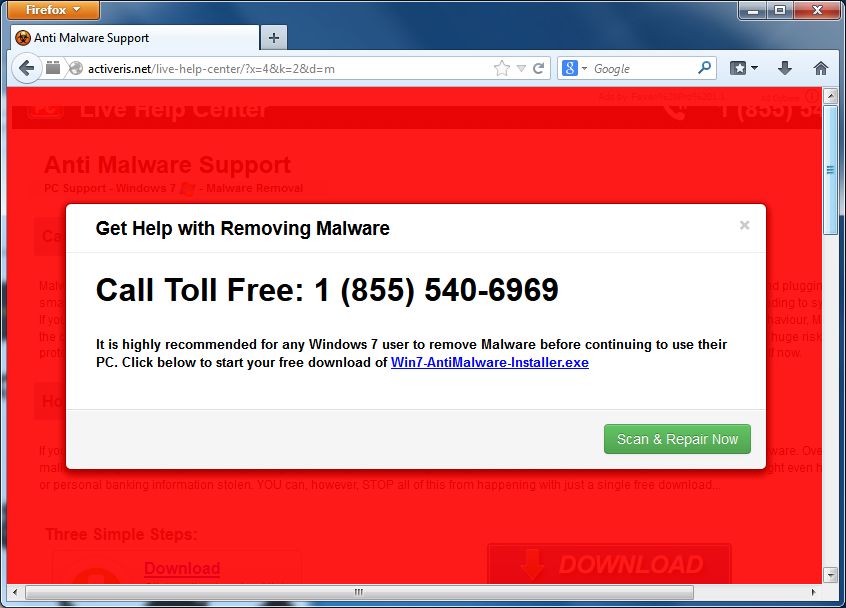Open the bookmarks menu star icon

(743, 68)
